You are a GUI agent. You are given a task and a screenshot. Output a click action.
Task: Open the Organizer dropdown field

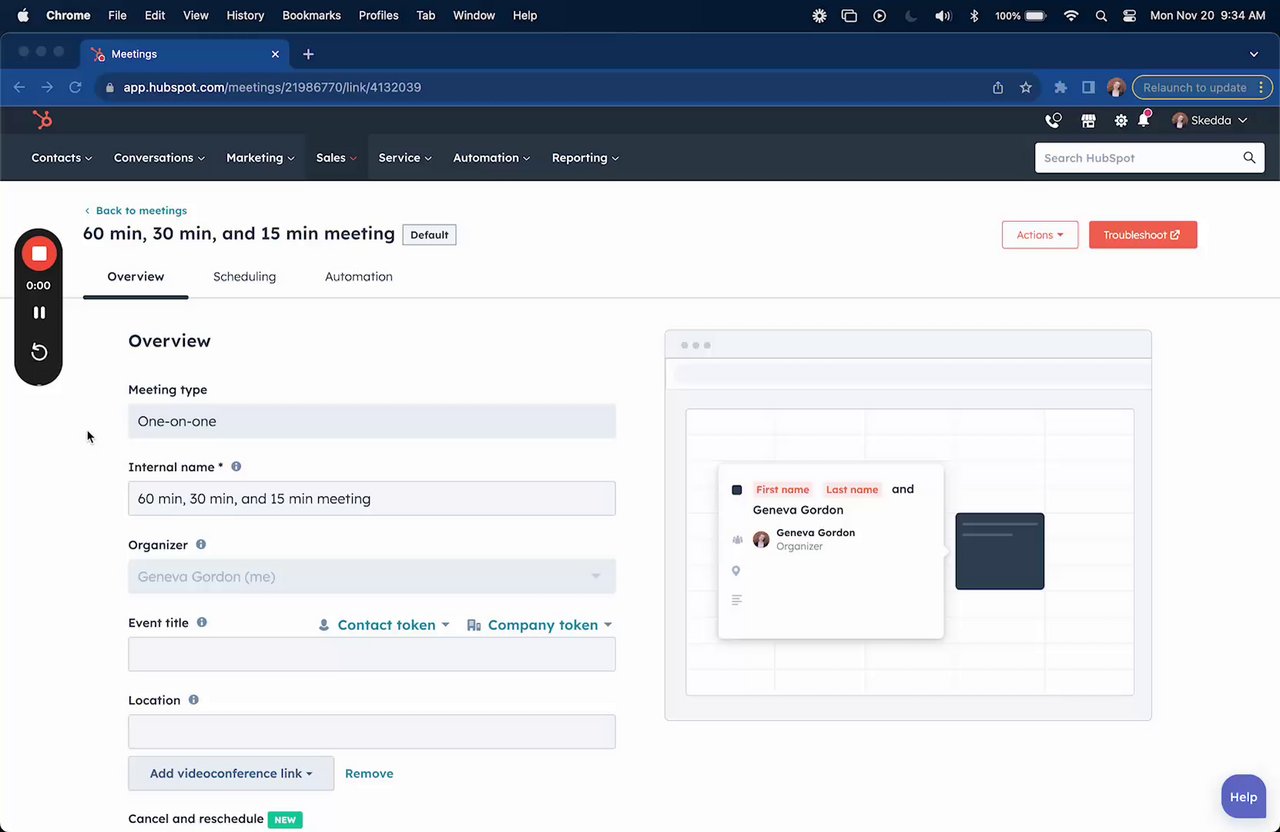tap(372, 577)
